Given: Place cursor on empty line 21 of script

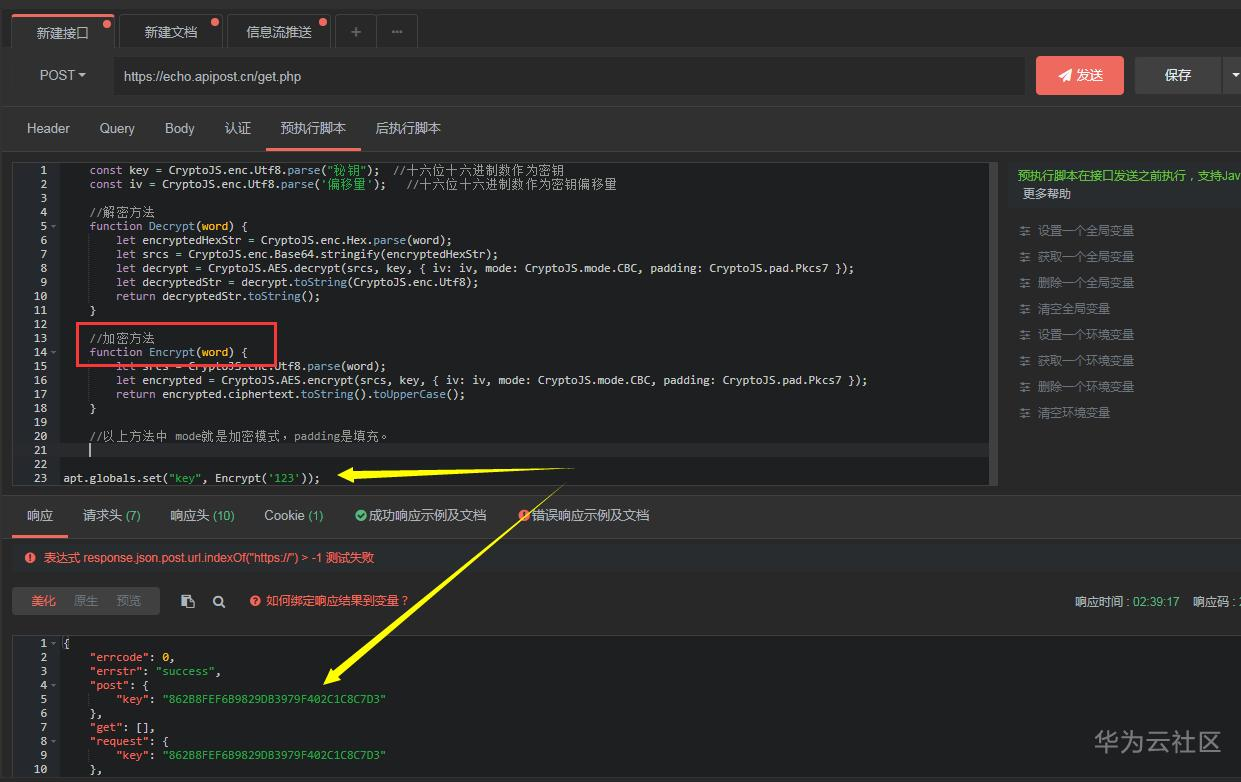Looking at the screenshot, I should click(x=524, y=450).
